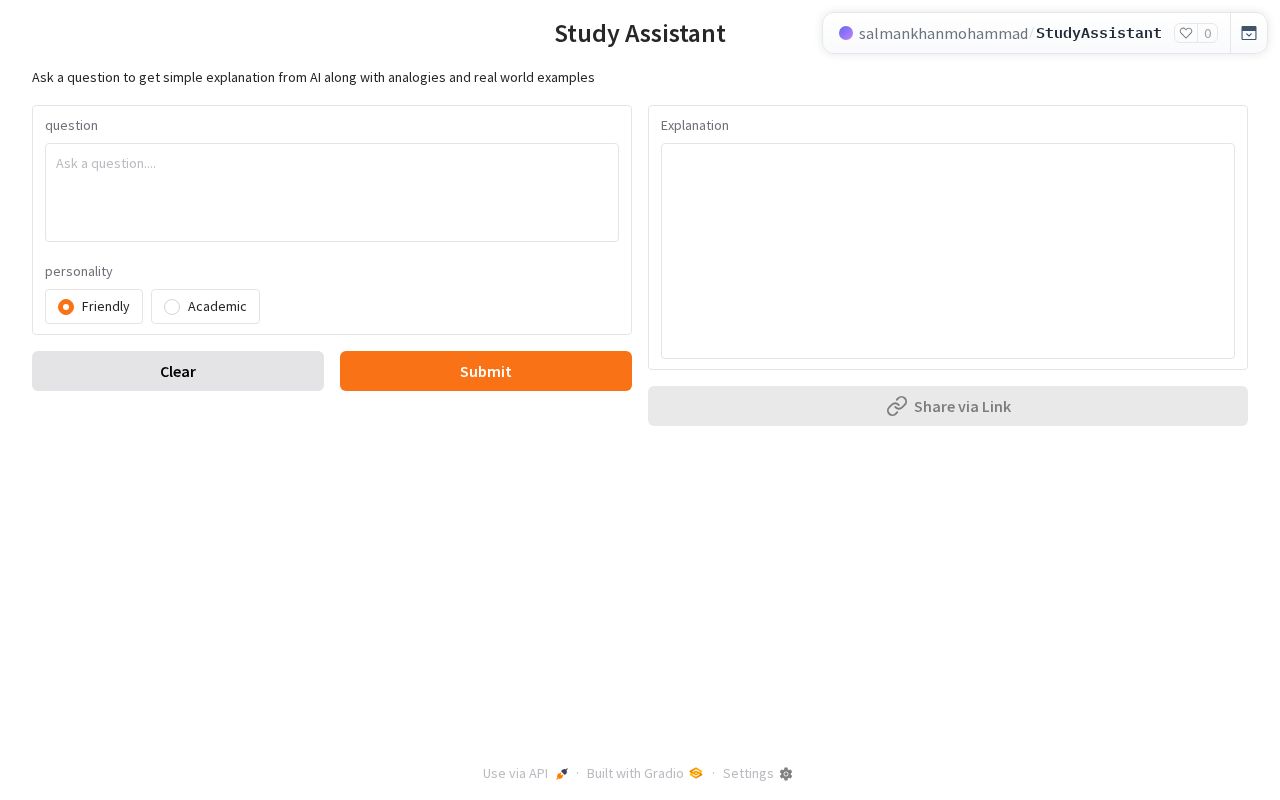Click the 'Ask a question to get simple explanation' description
Screen dimensions: 1280x800
(x=313, y=77)
